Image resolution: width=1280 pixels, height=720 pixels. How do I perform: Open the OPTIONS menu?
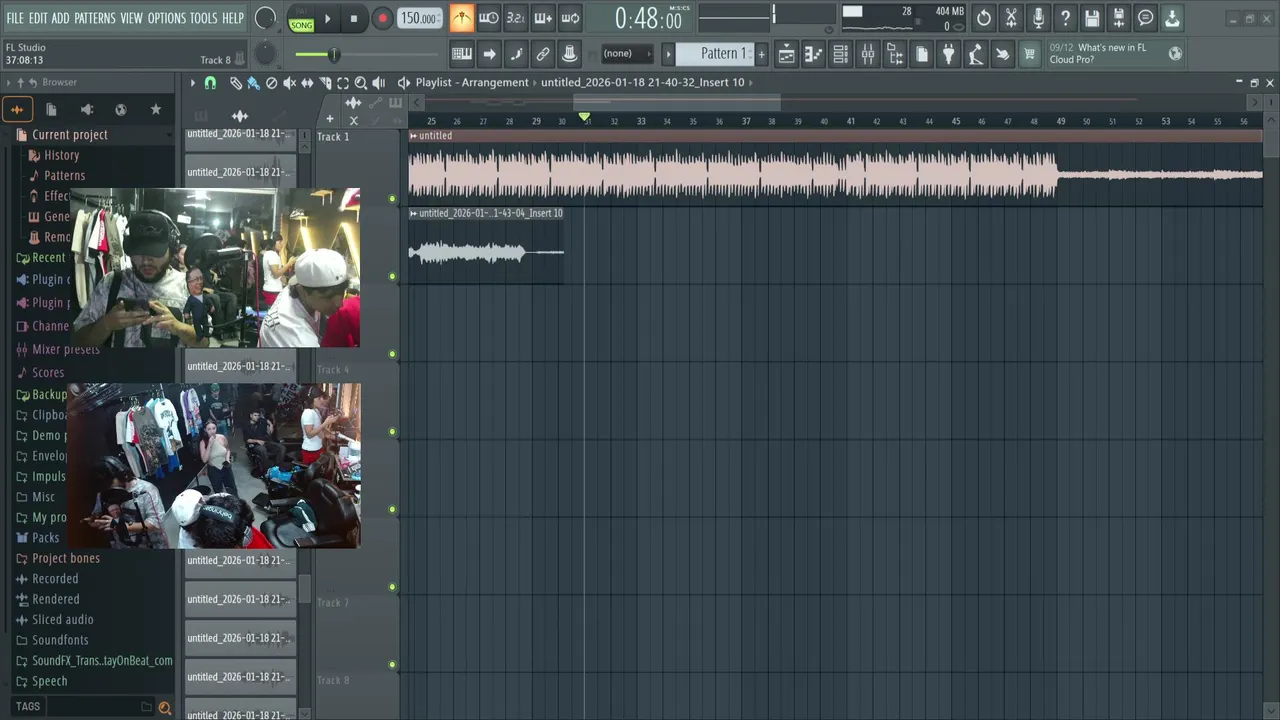click(x=167, y=18)
